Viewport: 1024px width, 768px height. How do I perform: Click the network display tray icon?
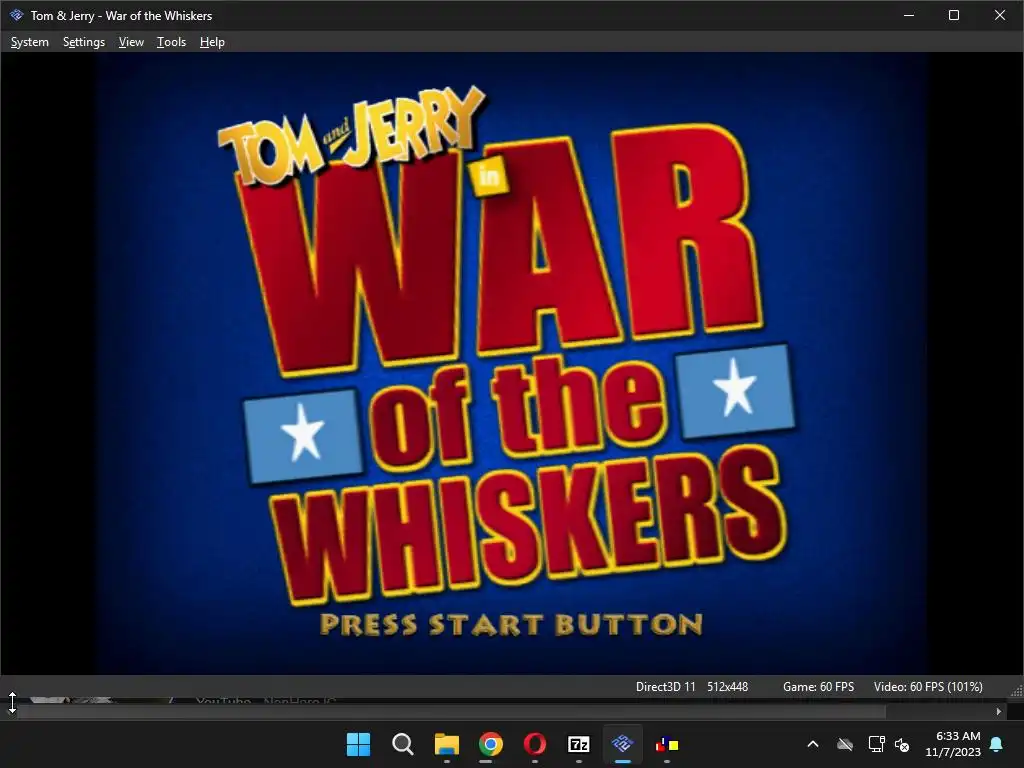[x=876, y=744]
